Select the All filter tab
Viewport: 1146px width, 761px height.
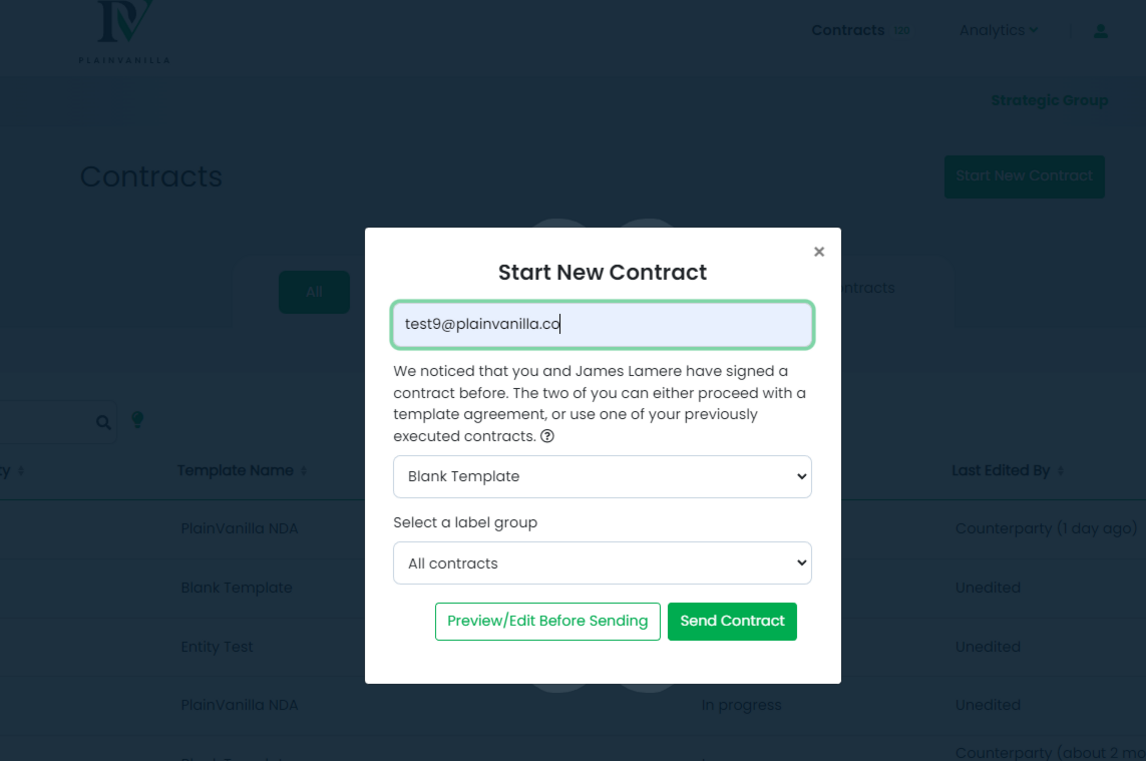(x=314, y=292)
